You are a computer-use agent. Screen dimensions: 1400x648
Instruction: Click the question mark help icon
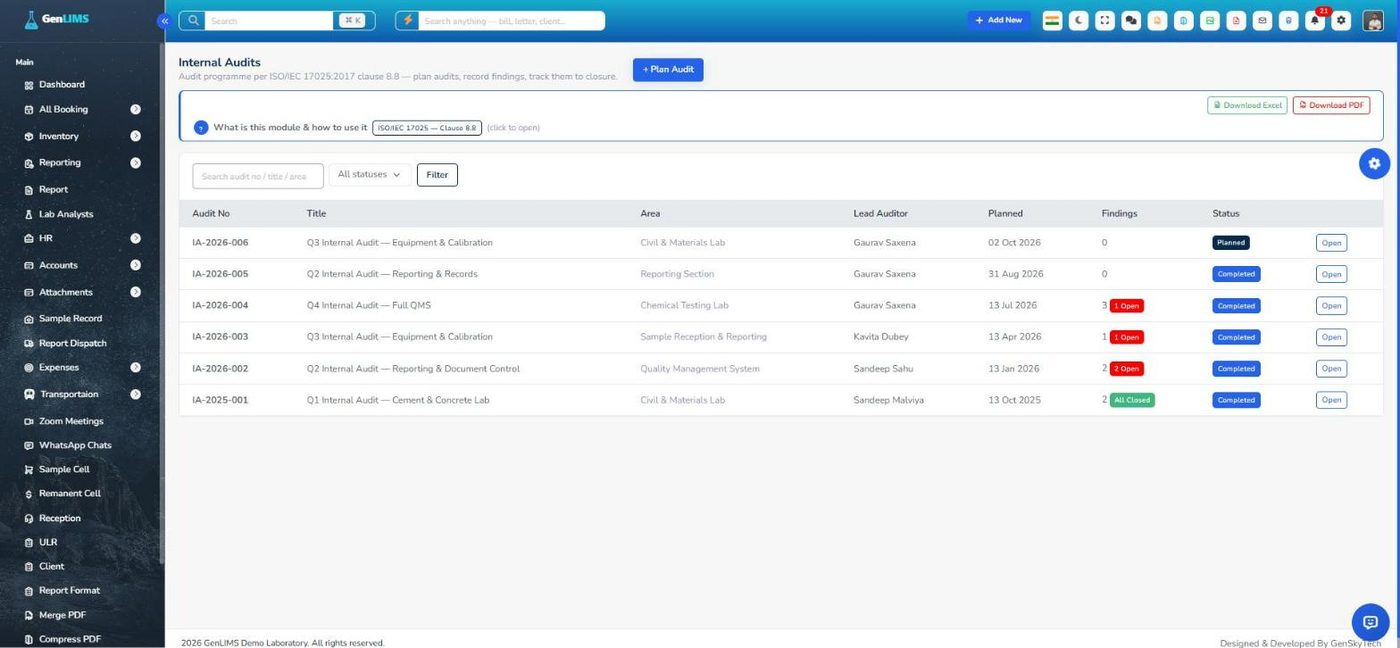pyautogui.click(x=201, y=128)
